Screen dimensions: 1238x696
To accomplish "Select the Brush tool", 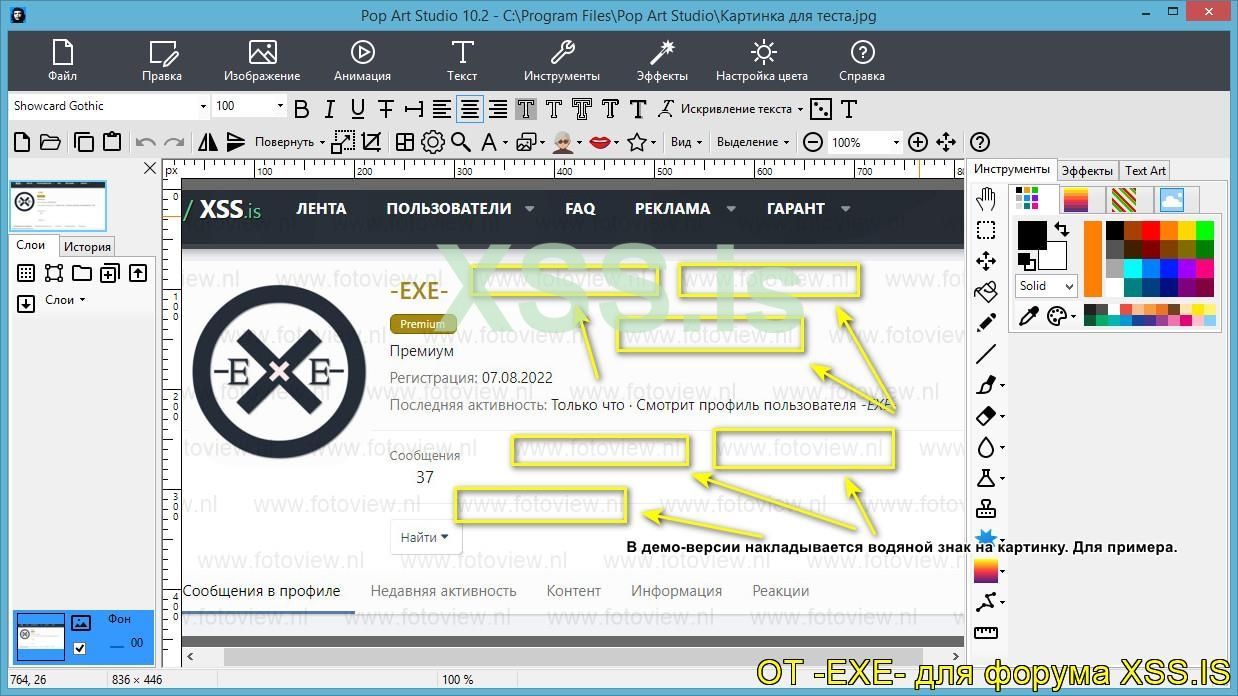I will (x=986, y=385).
